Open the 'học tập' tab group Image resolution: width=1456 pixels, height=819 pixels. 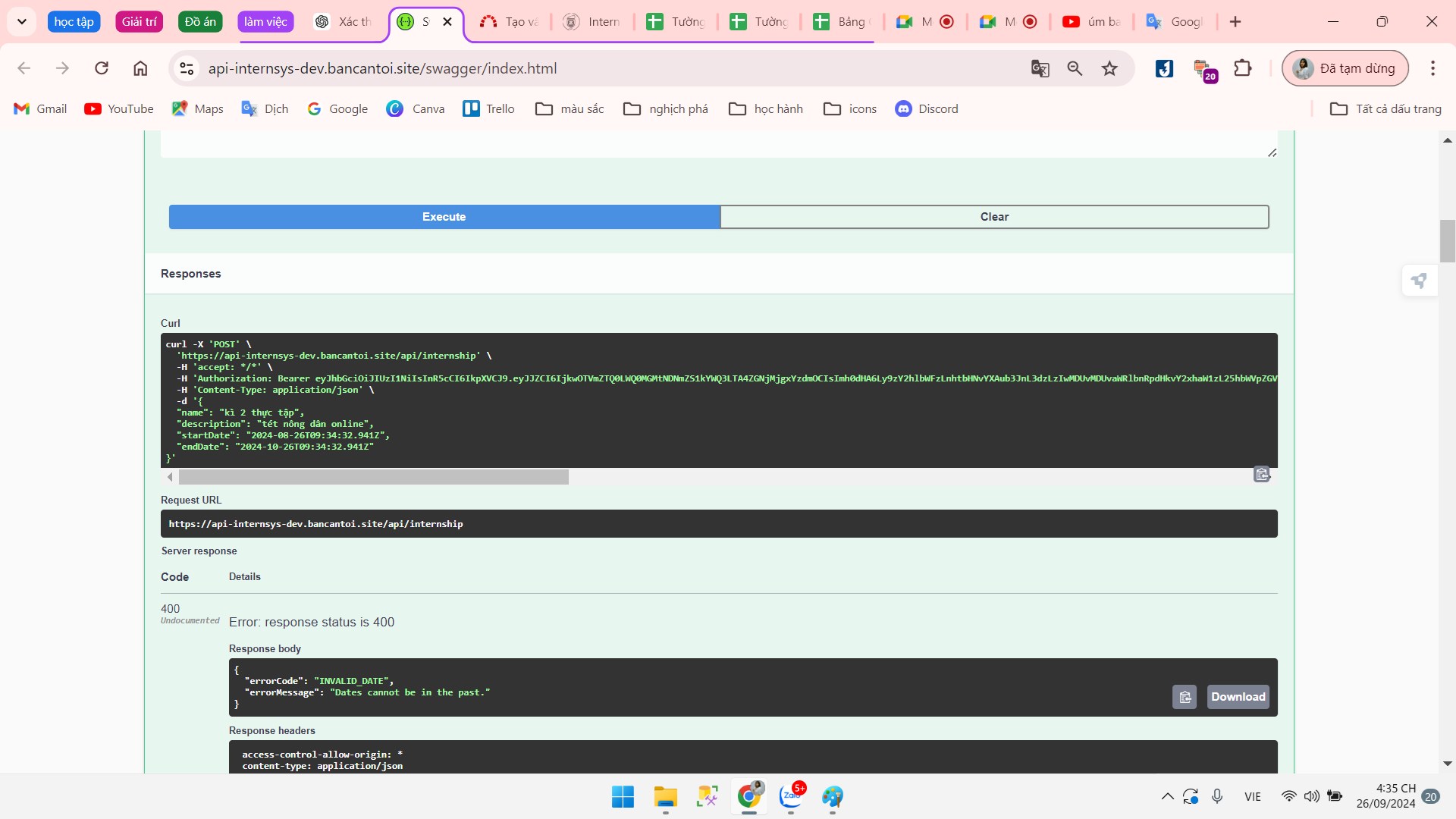[x=74, y=21]
